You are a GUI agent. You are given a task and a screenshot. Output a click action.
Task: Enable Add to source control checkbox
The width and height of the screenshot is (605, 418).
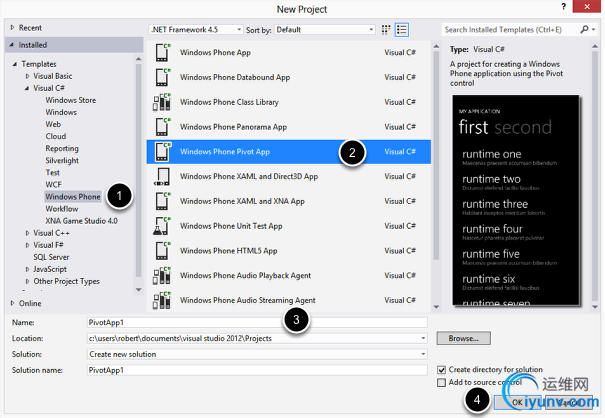(441, 382)
